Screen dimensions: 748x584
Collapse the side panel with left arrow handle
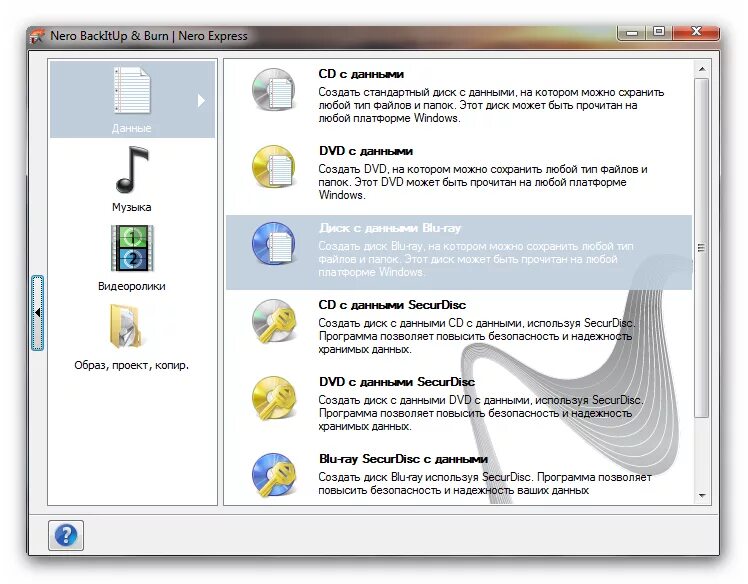coord(38,313)
